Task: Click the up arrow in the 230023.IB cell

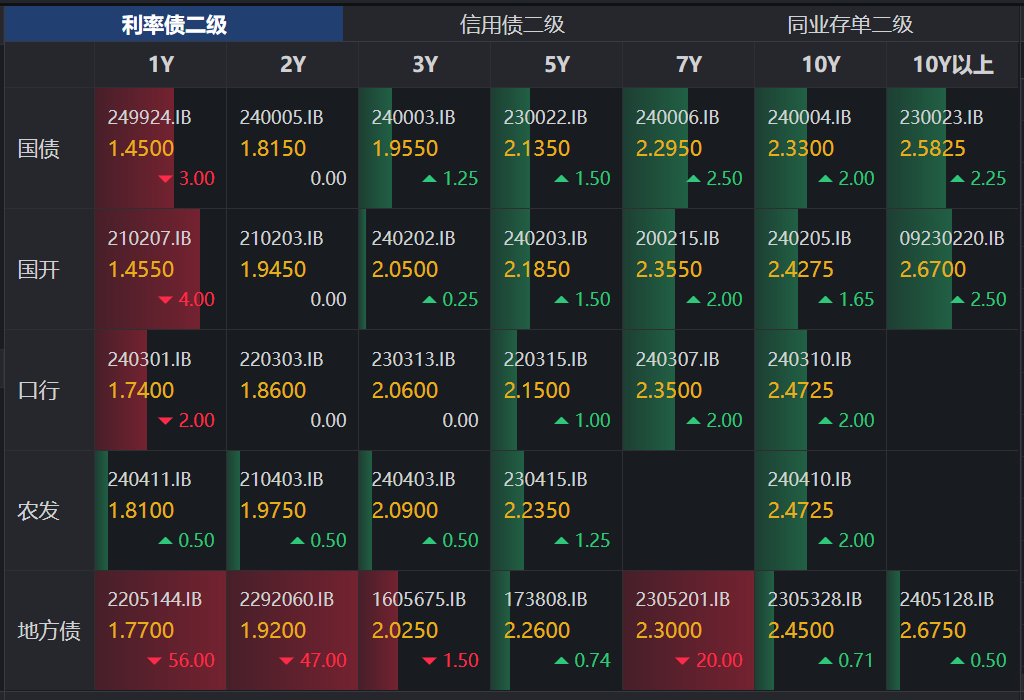Action: click(x=957, y=179)
